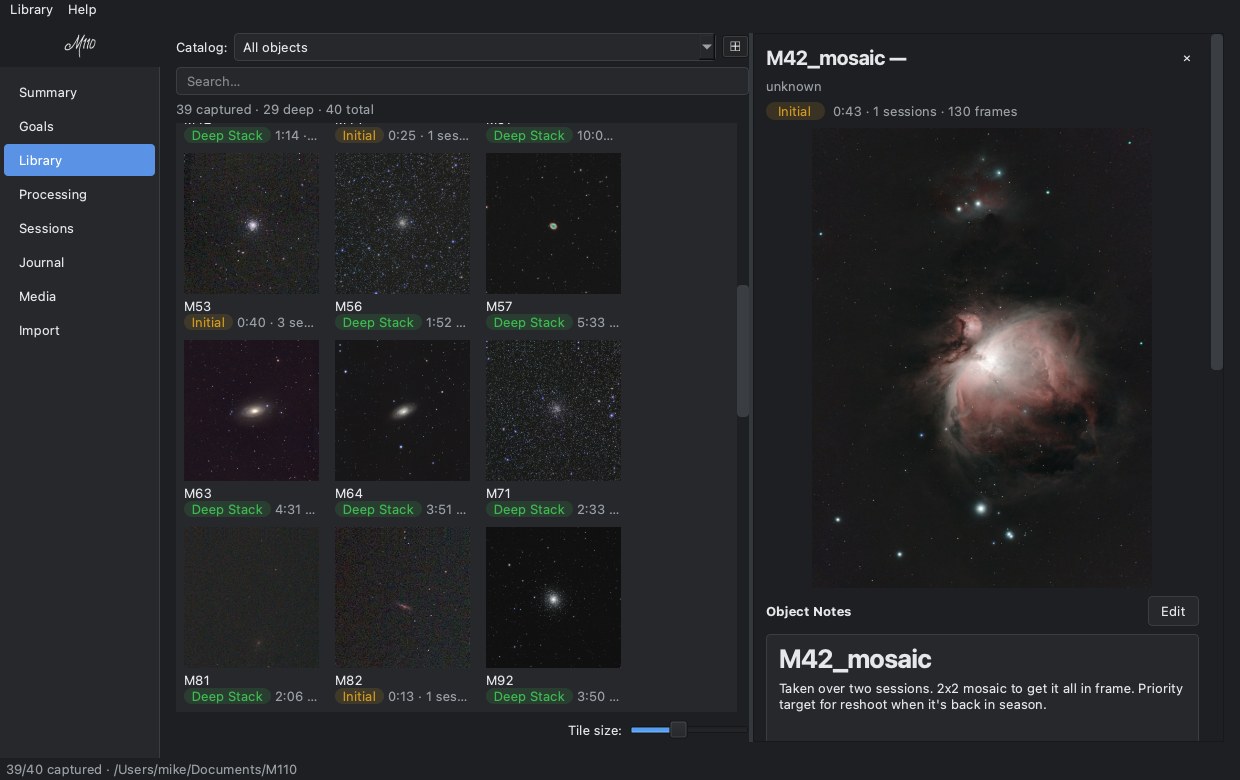
Task: Click the detail panel vertical scrollbar
Action: pyautogui.click(x=1217, y=202)
